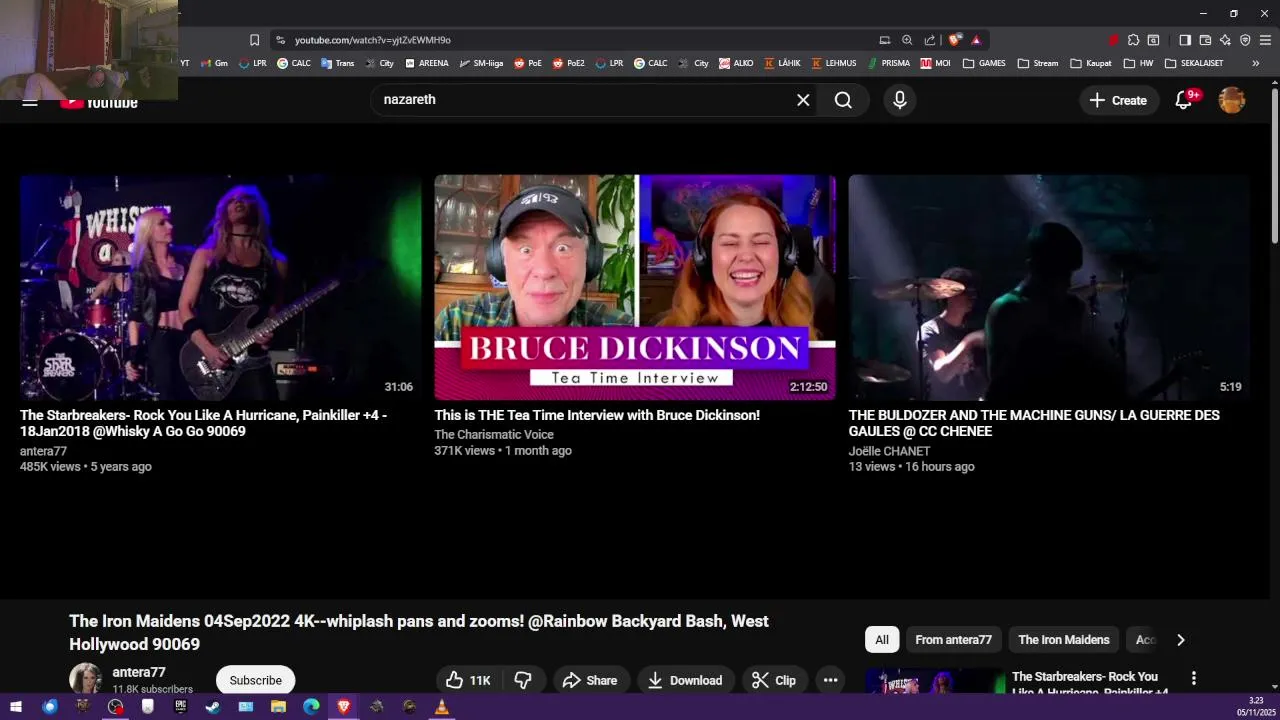Open Epic Games launcher from taskbar
Viewport: 1280px width, 720px height.
180,707
